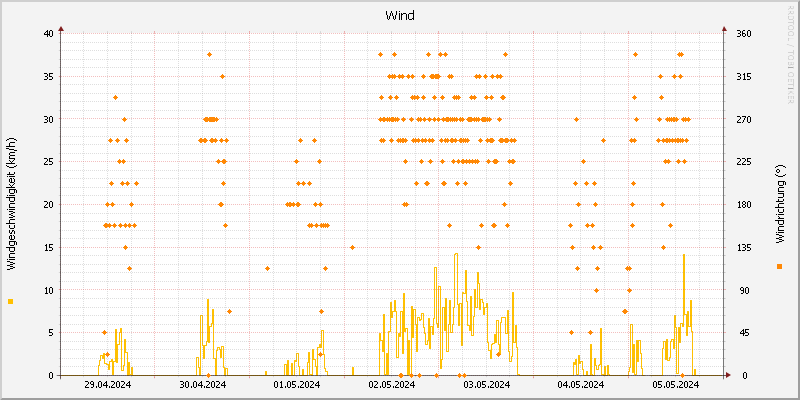Click the Windrichtung (°) axis label
This screenshot has width=800, height=400.
click(x=779, y=204)
